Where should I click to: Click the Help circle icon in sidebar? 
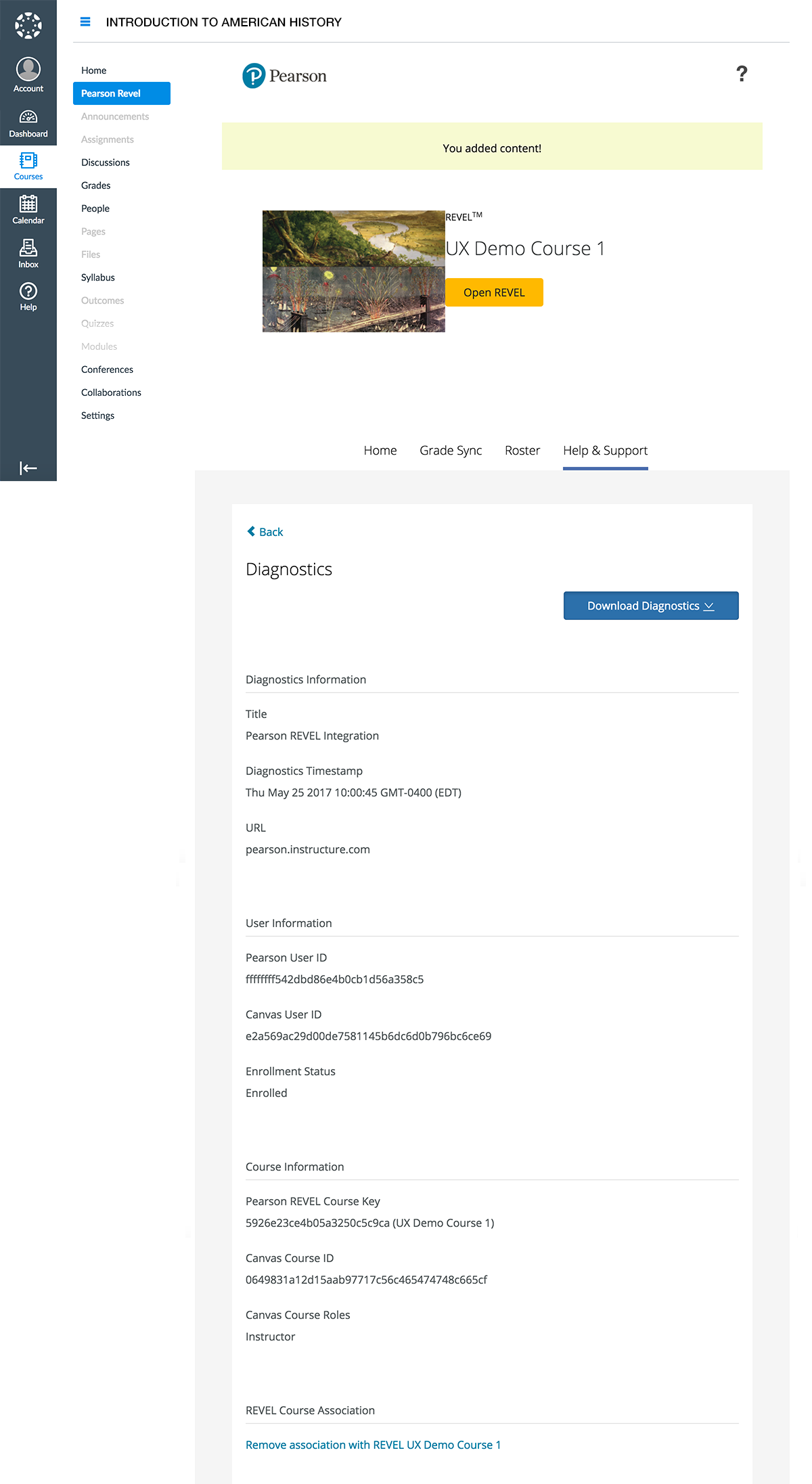(28, 291)
